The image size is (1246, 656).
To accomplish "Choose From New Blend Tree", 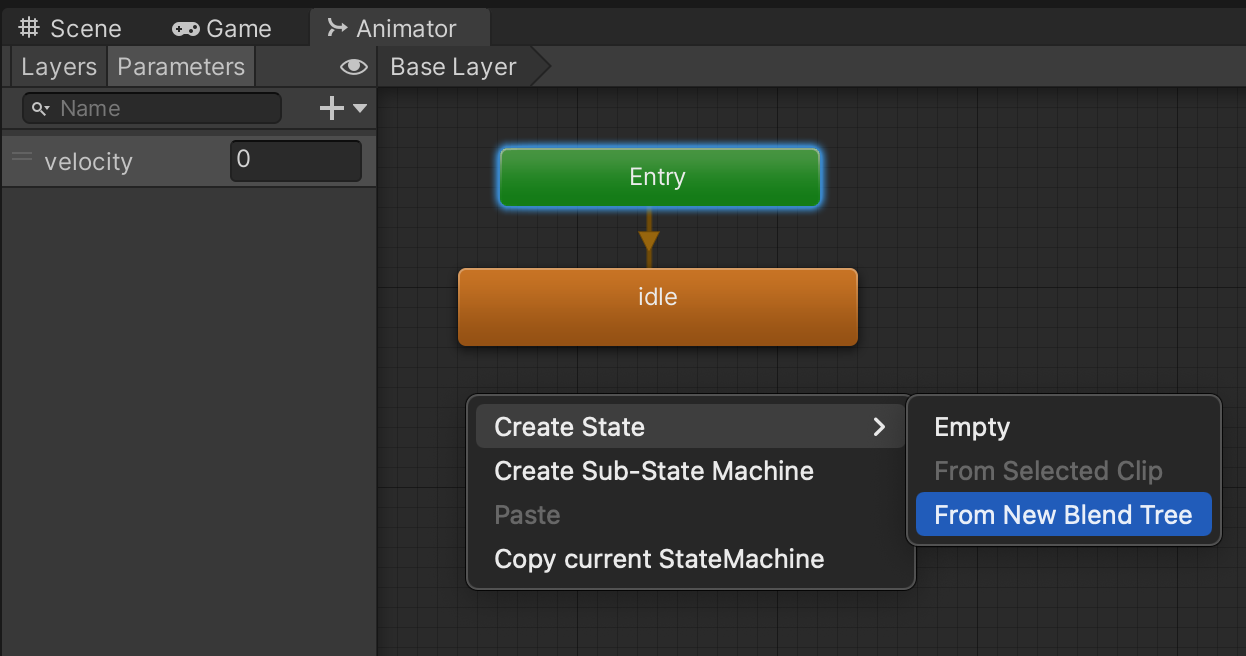I will point(1063,515).
